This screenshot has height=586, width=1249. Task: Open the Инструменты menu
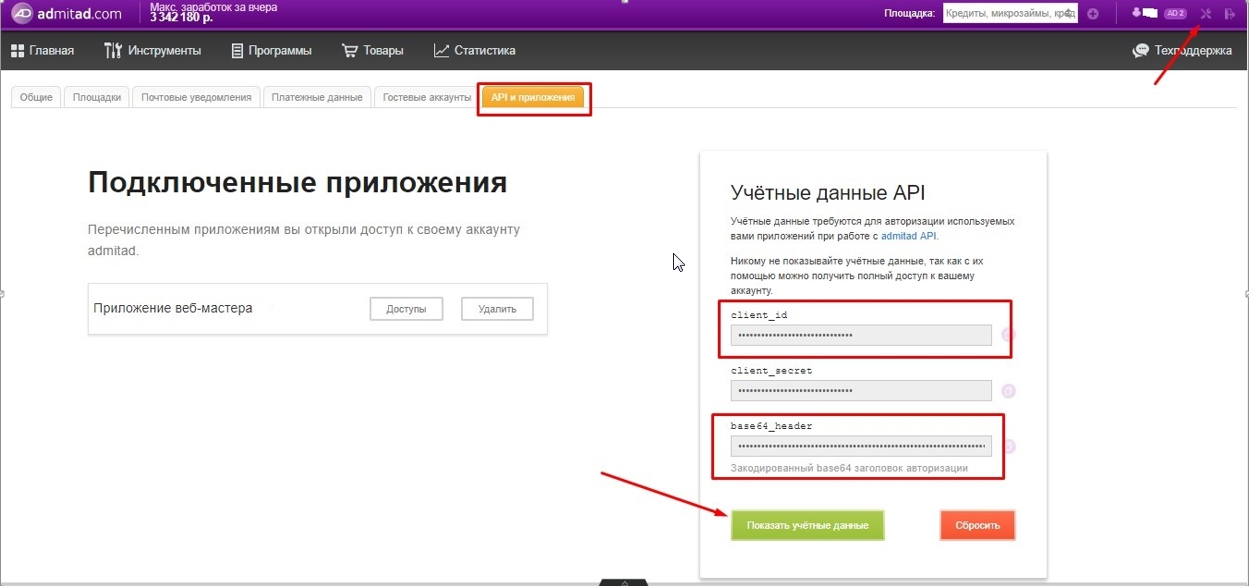pos(153,51)
